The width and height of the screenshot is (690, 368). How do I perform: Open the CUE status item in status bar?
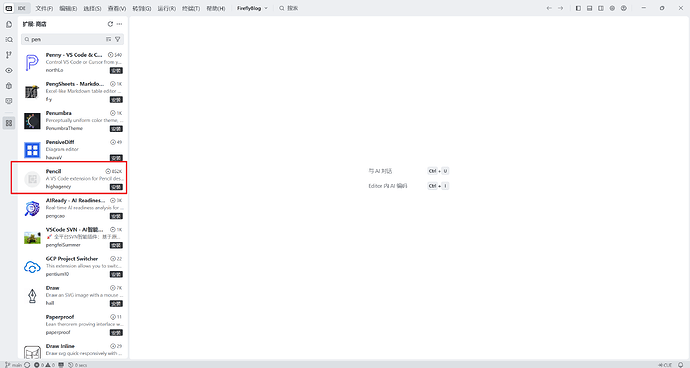click(665, 365)
